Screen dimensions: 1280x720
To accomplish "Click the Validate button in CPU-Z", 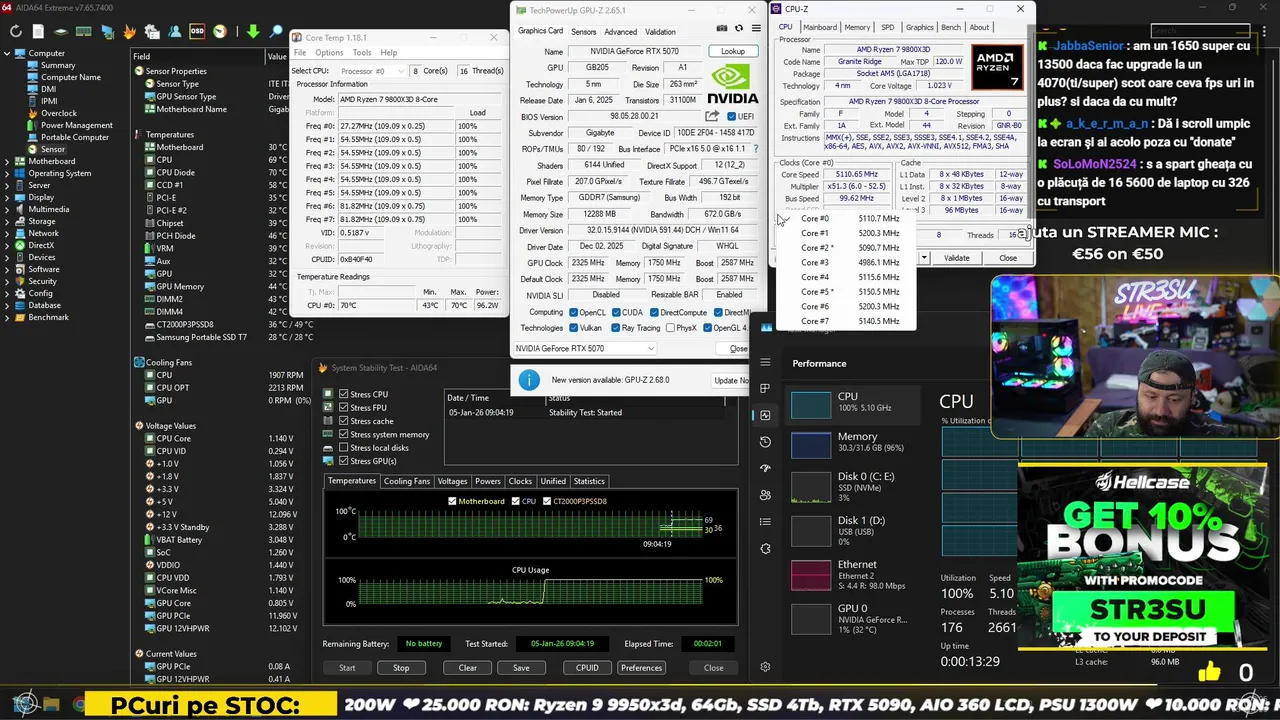I will pyautogui.click(x=957, y=258).
